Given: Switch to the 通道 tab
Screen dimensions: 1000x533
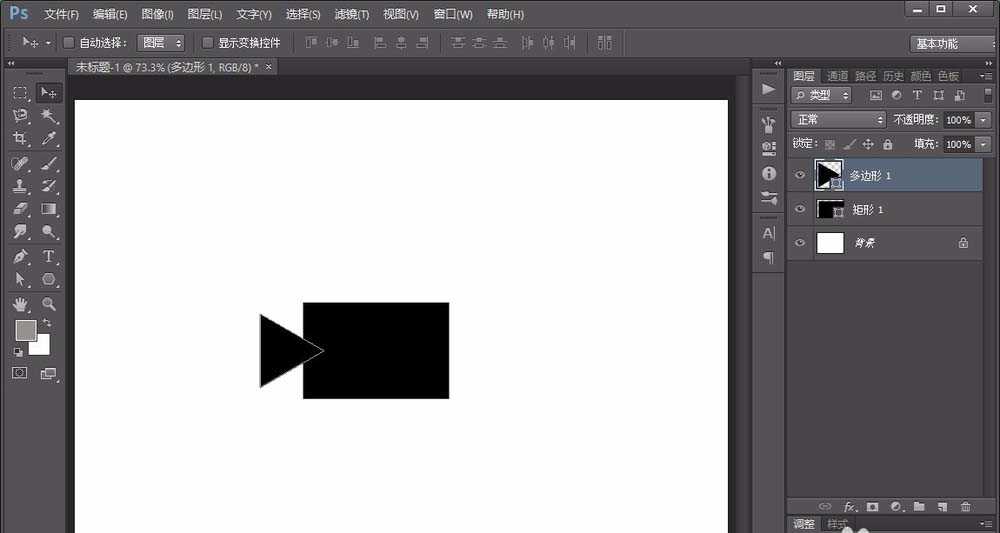Looking at the screenshot, I should click(x=837, y=76).
